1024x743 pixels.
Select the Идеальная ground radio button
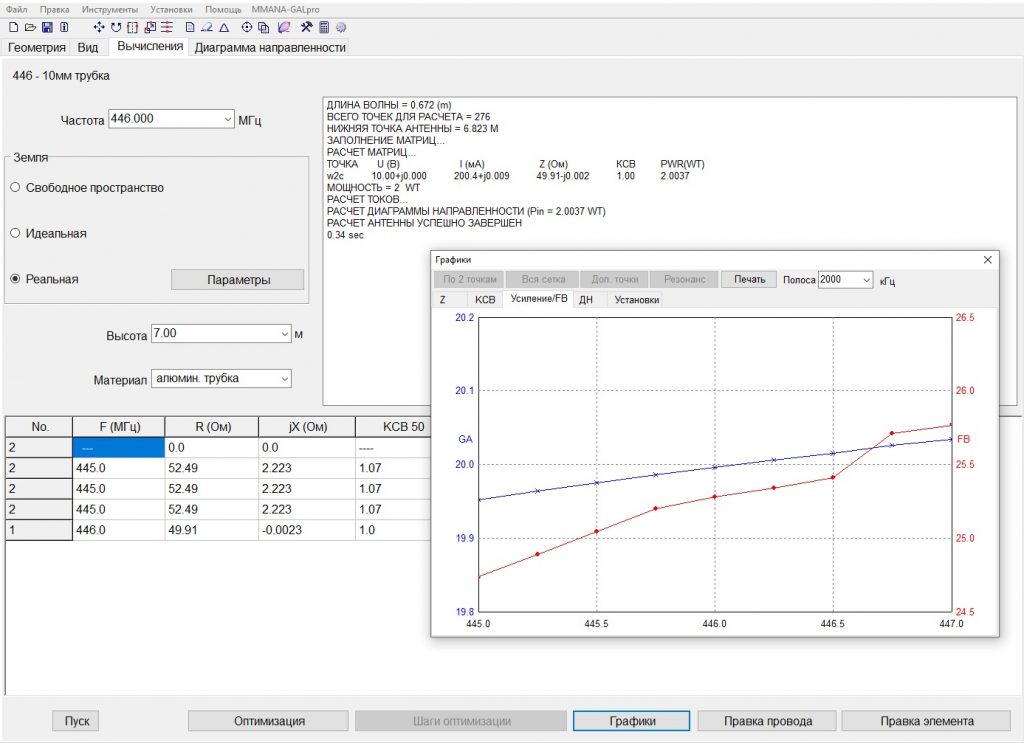pos(15,233)
